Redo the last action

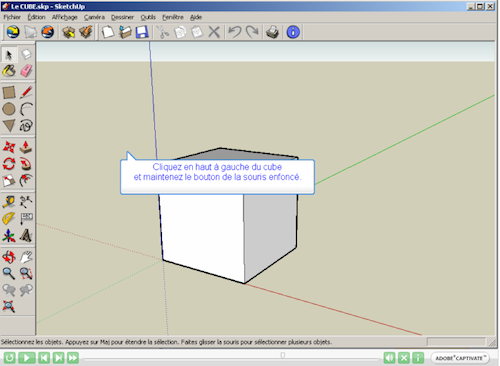[x=252, y=32]
